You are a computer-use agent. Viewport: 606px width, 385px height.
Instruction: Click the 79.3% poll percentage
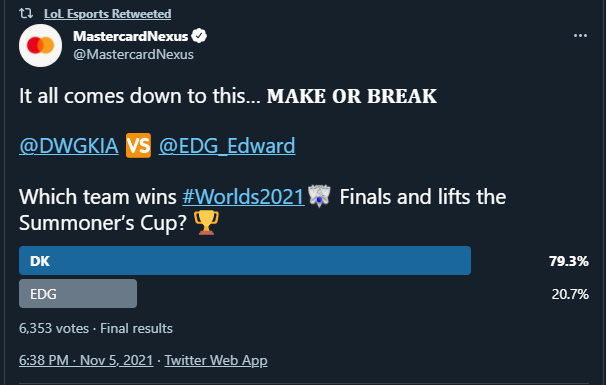pos(569,261)
